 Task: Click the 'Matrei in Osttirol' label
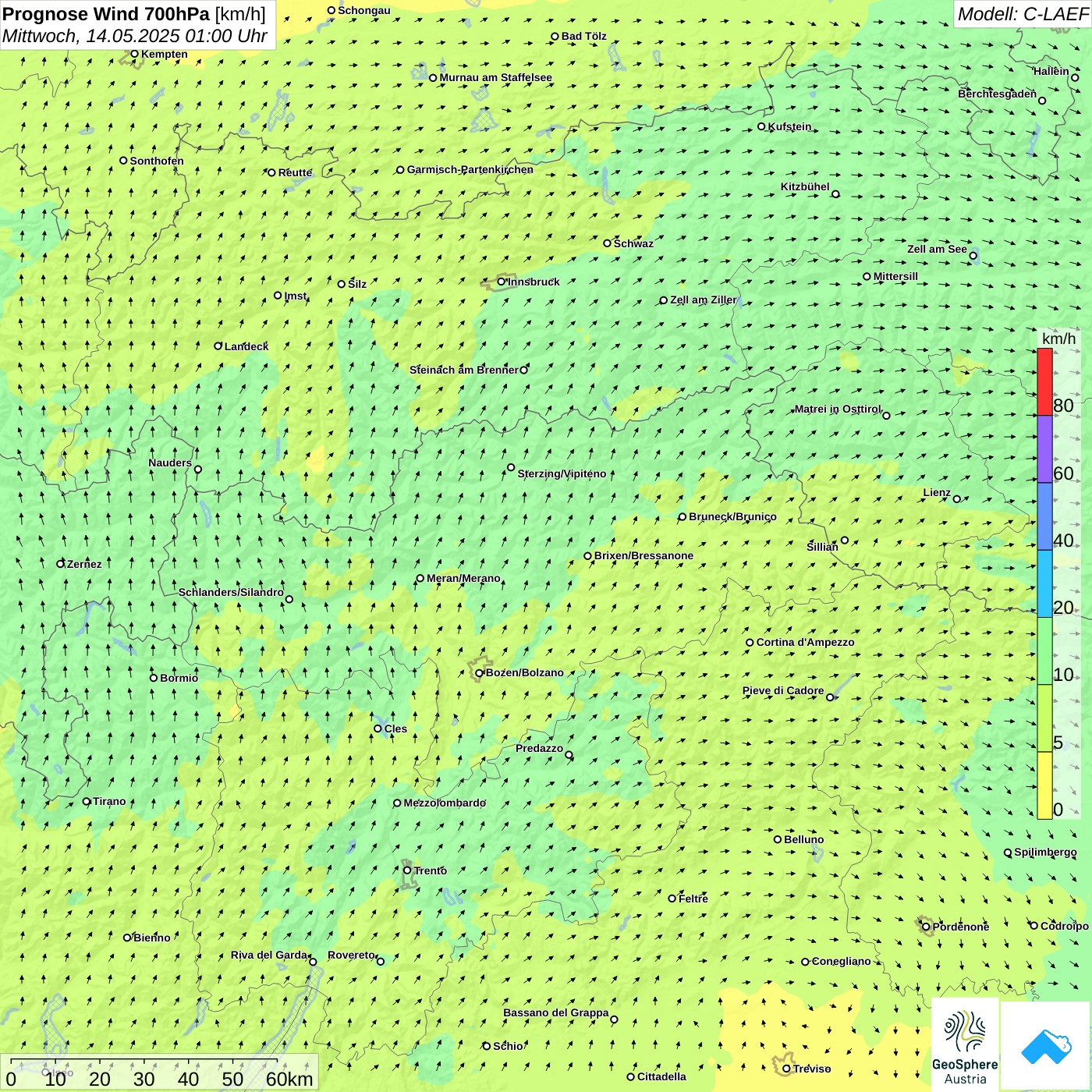click(838, 409)
